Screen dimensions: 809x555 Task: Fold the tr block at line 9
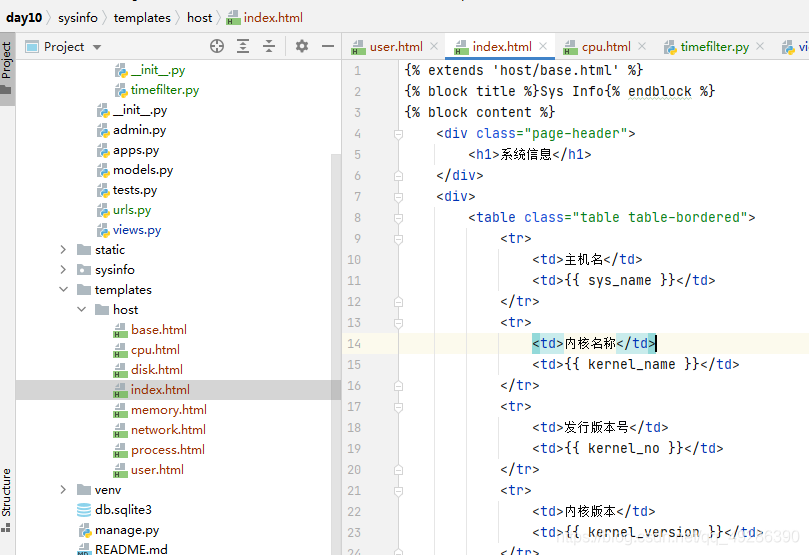coord(398,240)
